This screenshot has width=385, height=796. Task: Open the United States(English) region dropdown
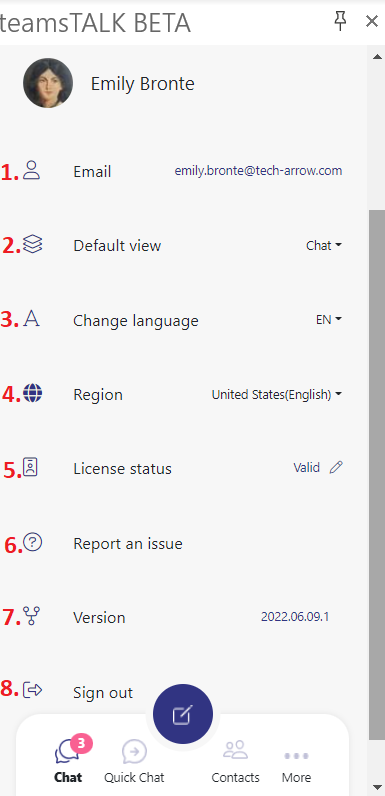pos(277,394)
